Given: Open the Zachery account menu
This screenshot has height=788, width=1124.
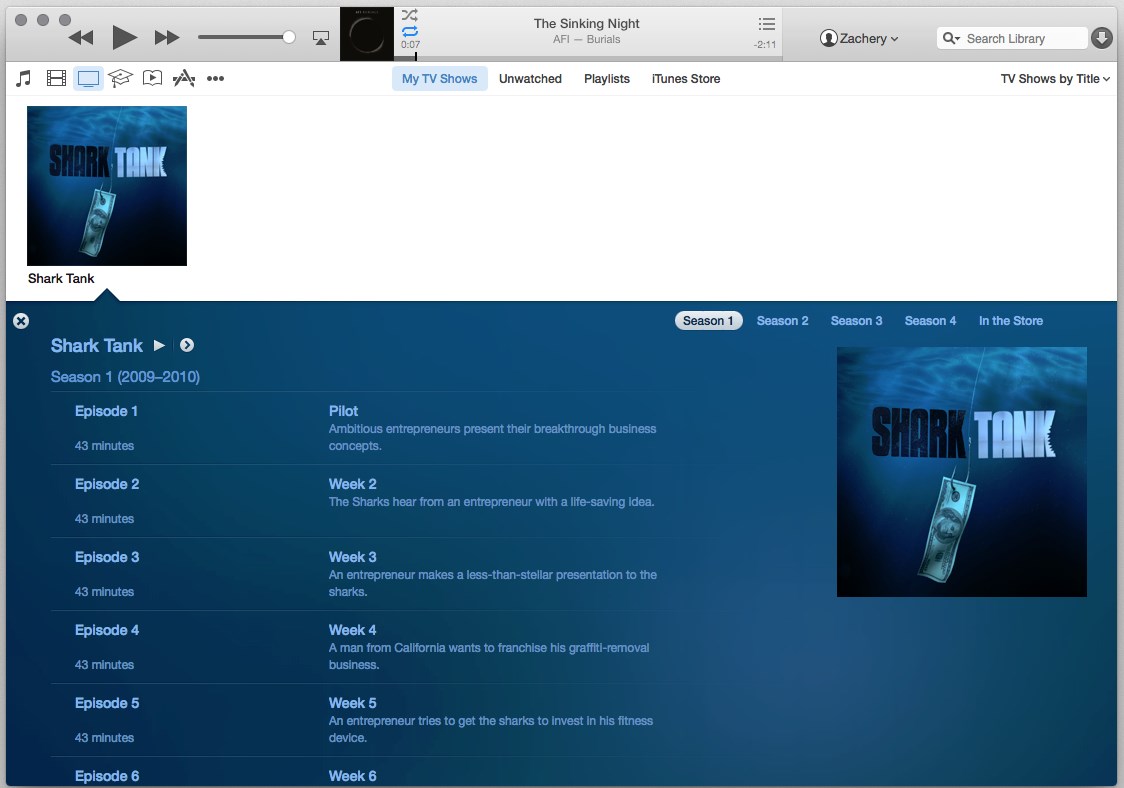Looking at the screenshot, I should coord(859,39).
